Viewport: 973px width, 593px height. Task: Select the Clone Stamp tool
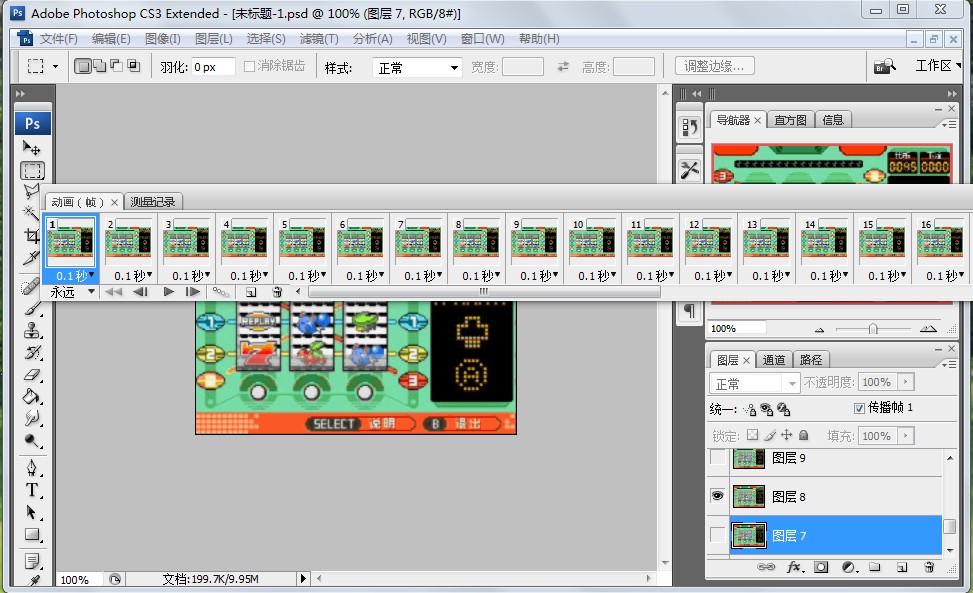pyautogui.click(x=32, y=331)
